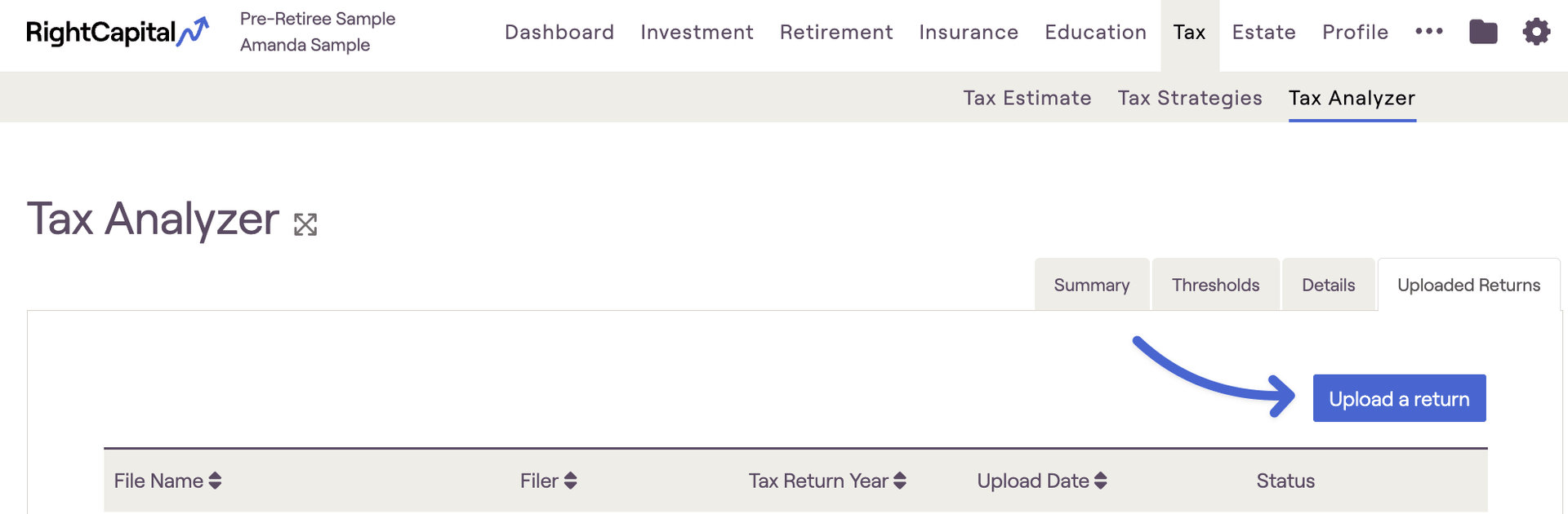Sort by File Name arrows
This screenshot has width=1568, height=514.
215,481
